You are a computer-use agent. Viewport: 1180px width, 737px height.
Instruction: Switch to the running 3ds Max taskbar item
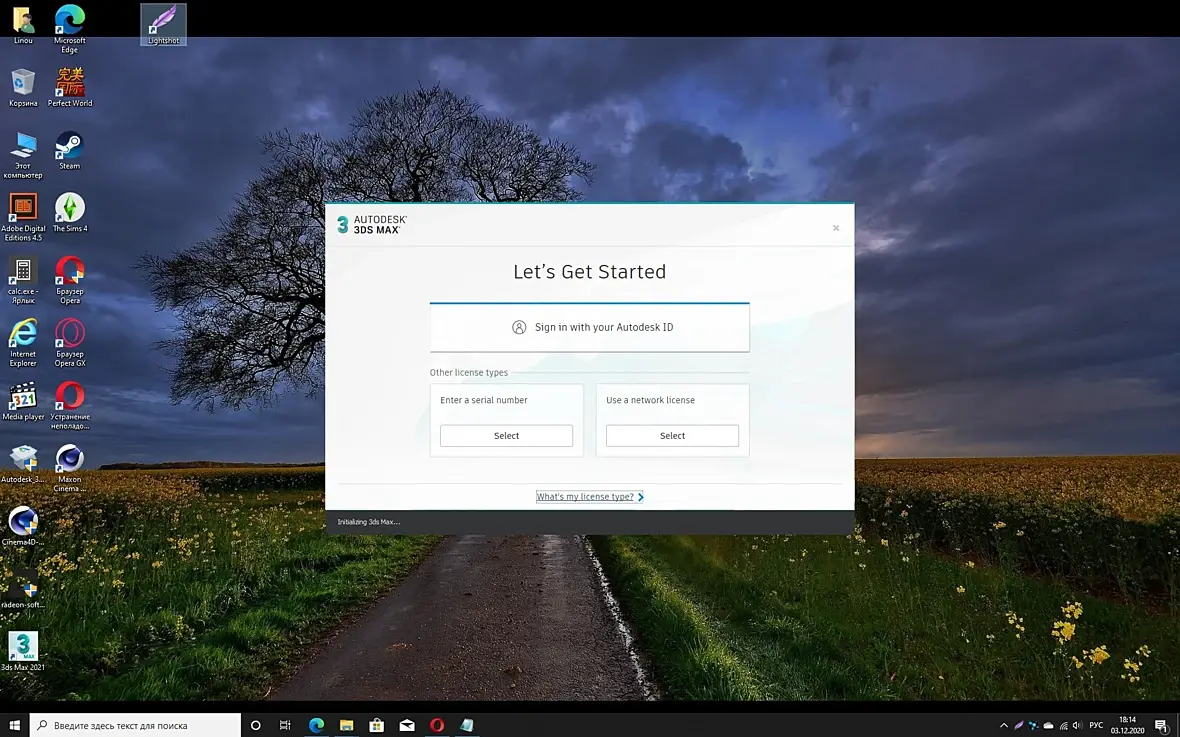(467, 725)
